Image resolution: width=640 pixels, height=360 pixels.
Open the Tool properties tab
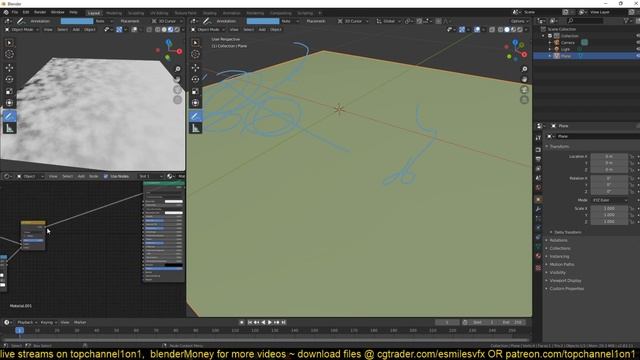[538, 138]
